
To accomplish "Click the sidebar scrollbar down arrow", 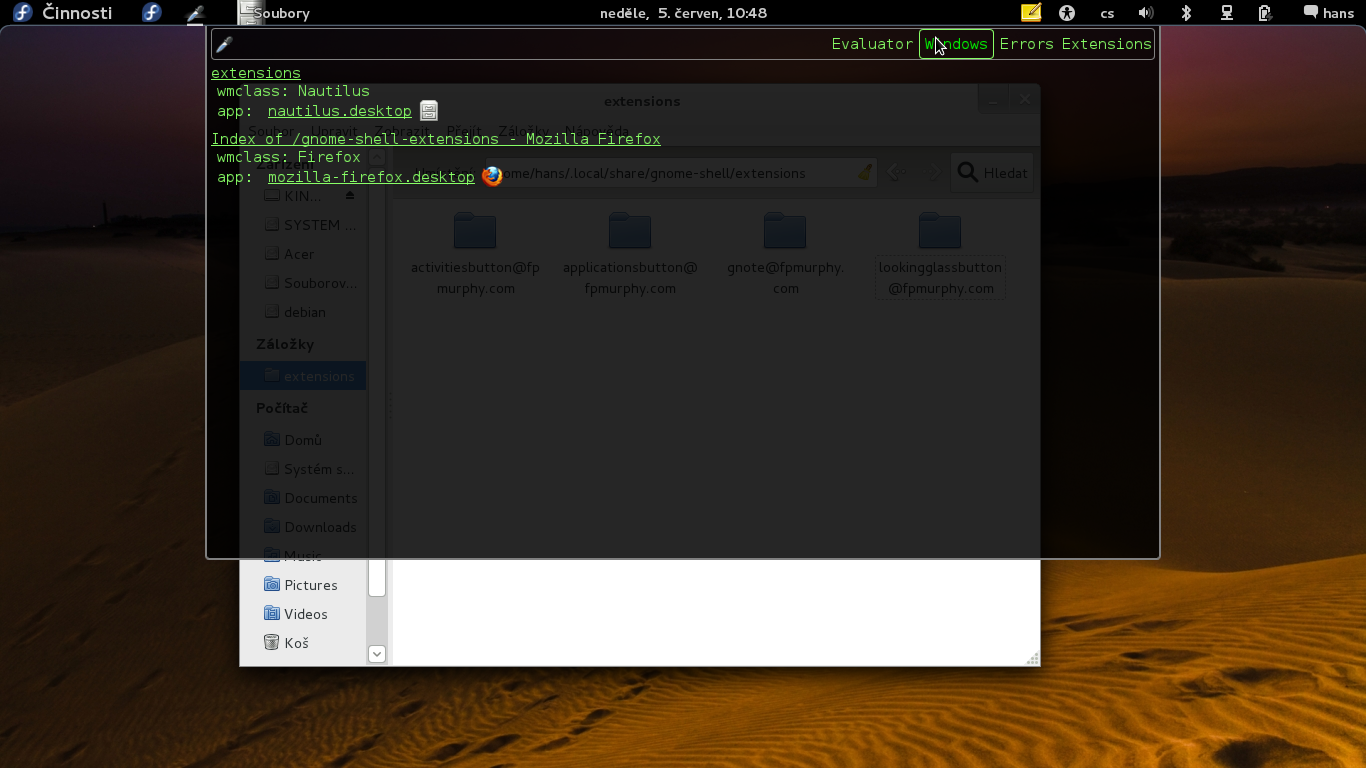I will pos(377,654).
